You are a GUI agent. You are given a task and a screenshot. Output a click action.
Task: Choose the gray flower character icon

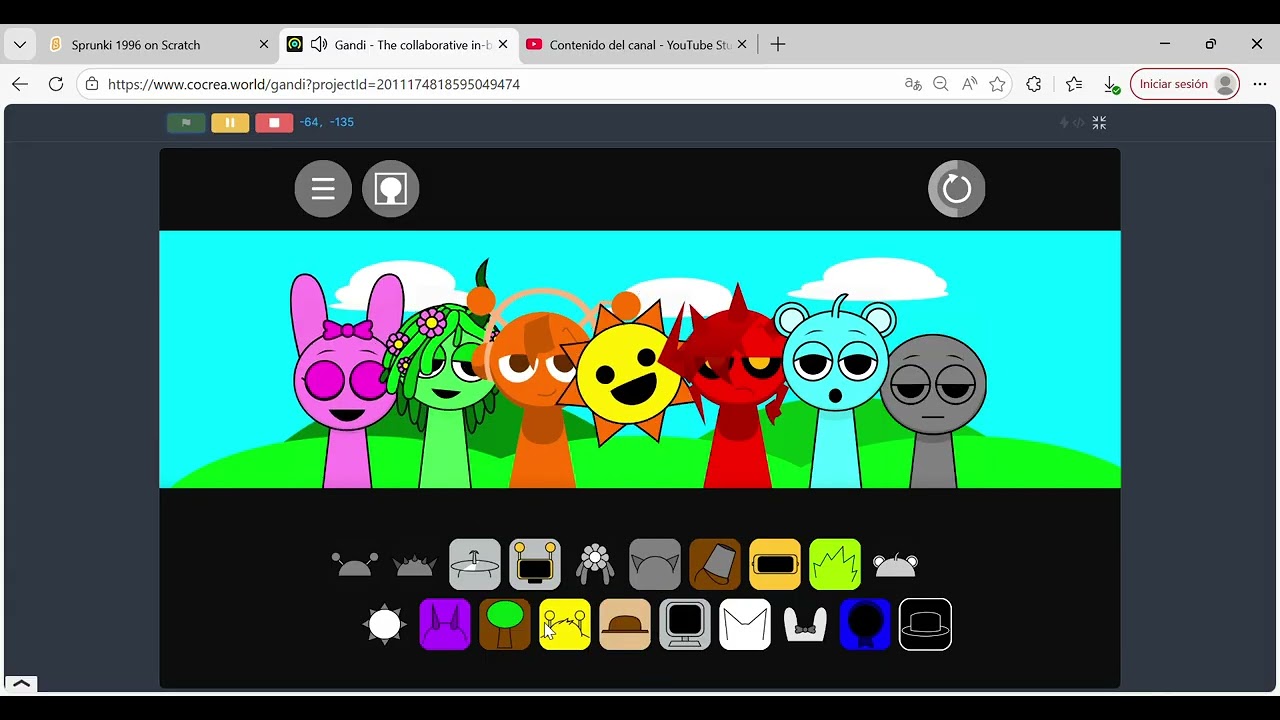[595, 564]
